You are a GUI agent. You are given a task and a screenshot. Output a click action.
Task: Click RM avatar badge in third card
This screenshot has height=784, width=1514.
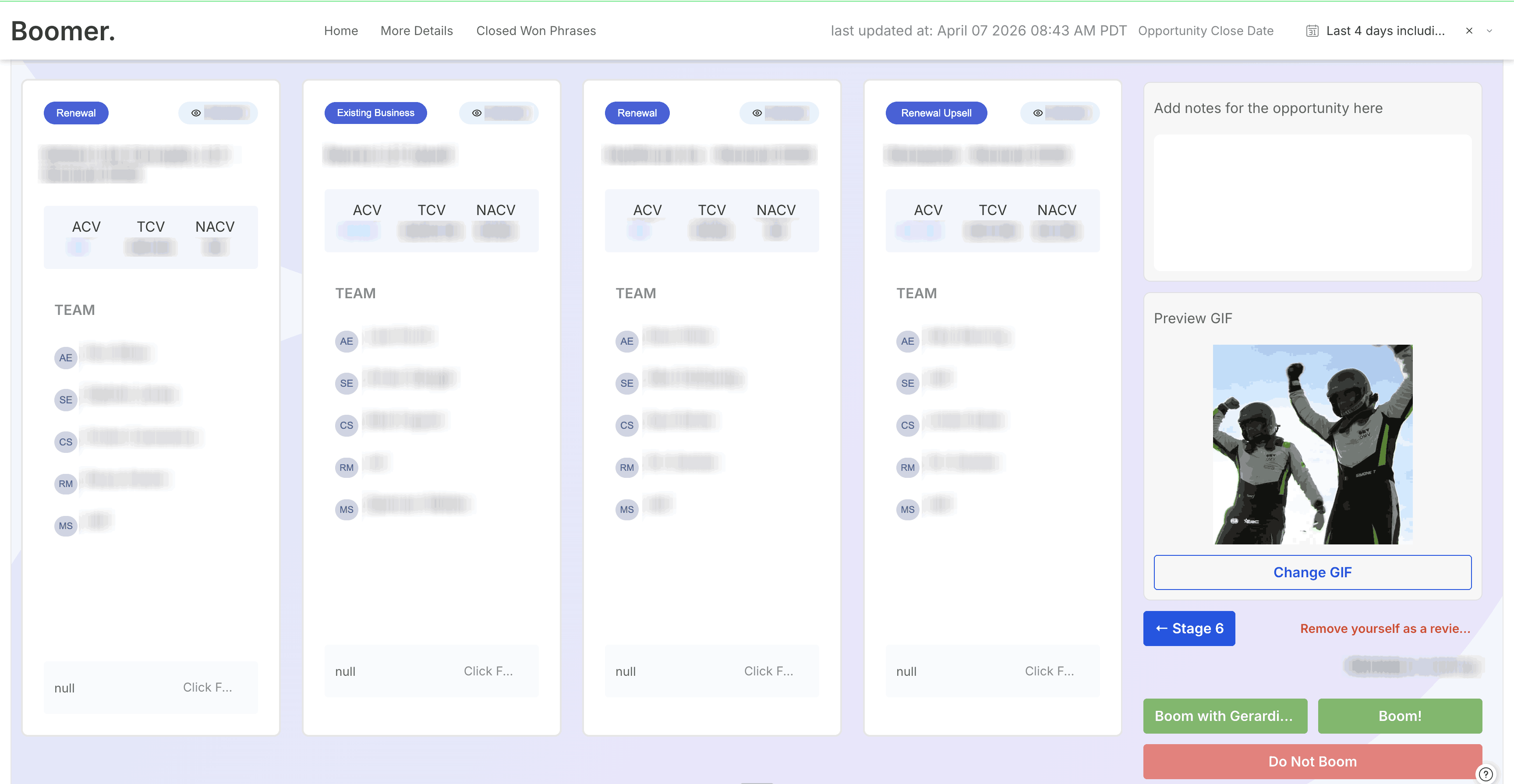point(626,468)
